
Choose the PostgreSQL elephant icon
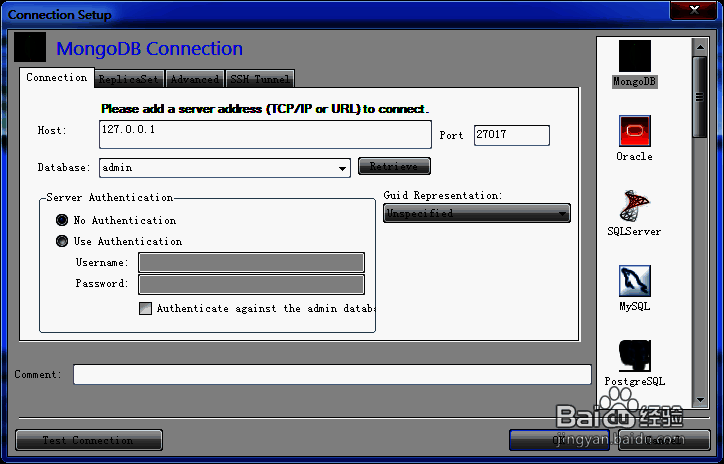634,355
